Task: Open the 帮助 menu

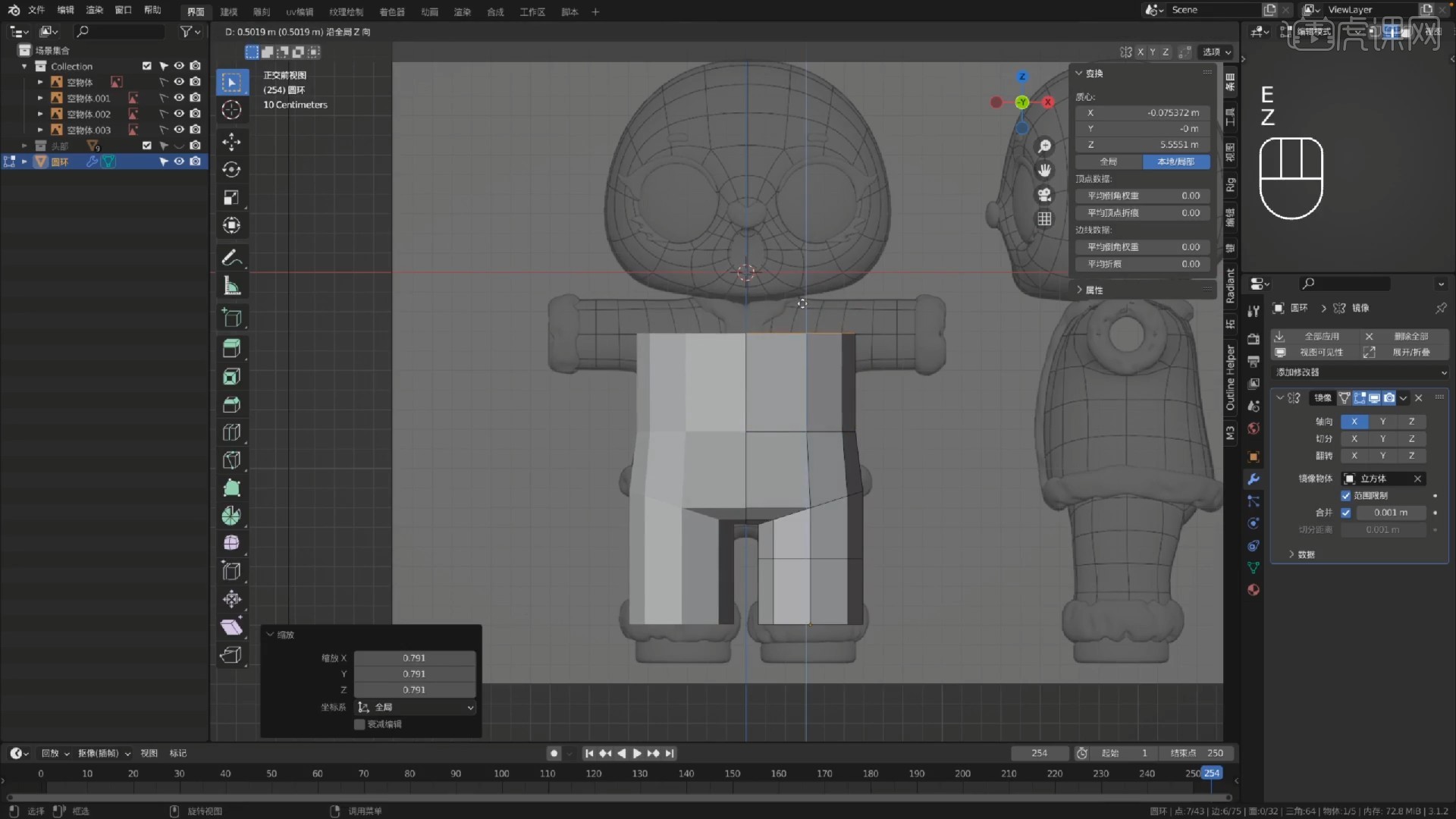Action: (152, 11)
